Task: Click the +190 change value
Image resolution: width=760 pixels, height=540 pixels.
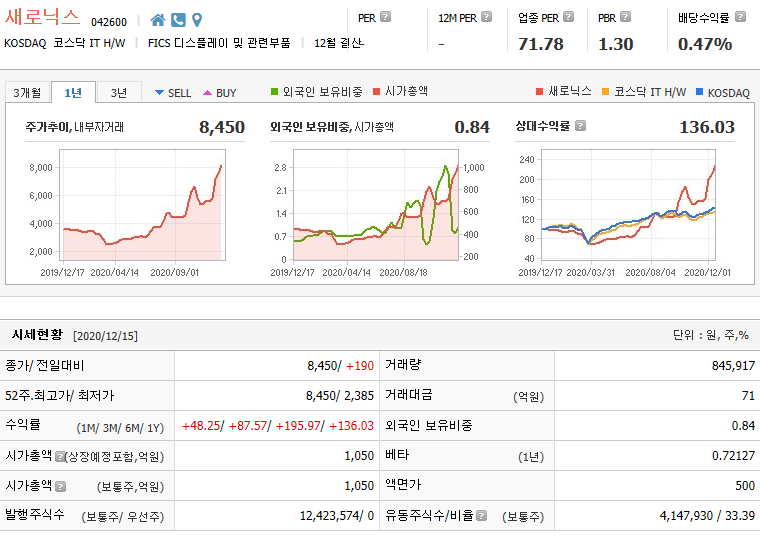Action: point(360,365)
